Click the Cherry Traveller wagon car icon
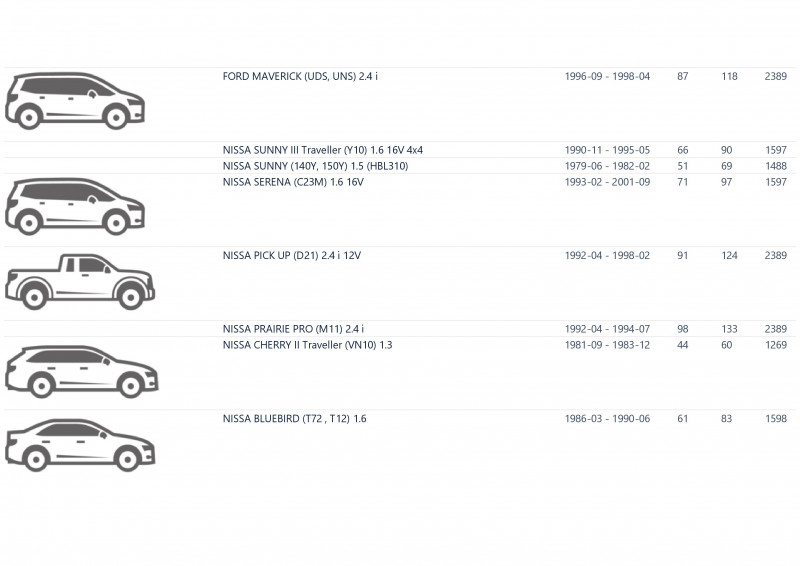The width and height of the screenshot is (800, 566). [x=82, y=372]
